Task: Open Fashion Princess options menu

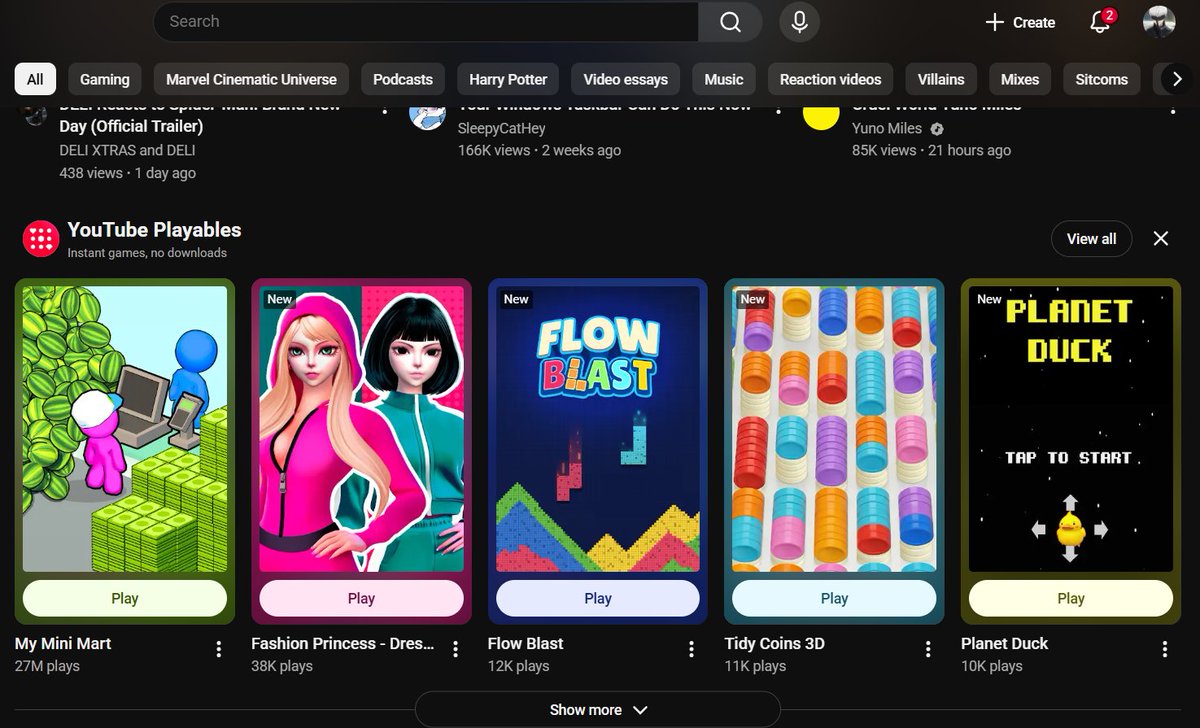Action: pyautogui.click(x=455, y=649)
